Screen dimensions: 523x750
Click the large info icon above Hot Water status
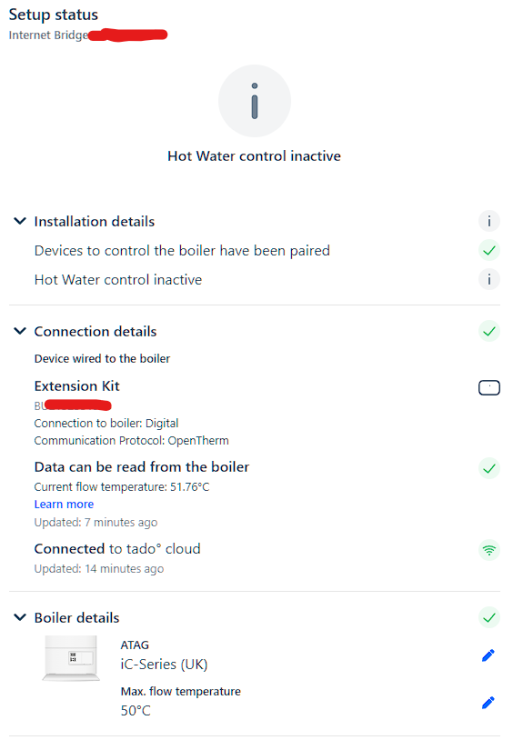254,101
